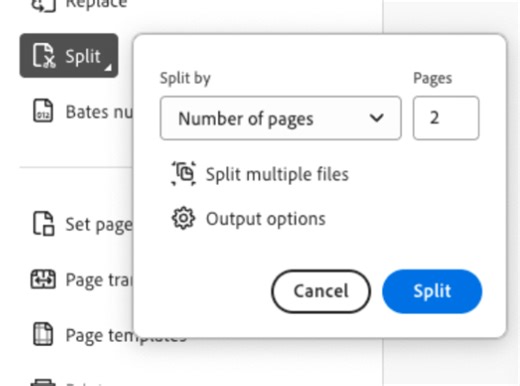The width and height of the screenshot is (520, 386).
Task: Cancel the split dialog
Action: point(321,291)
